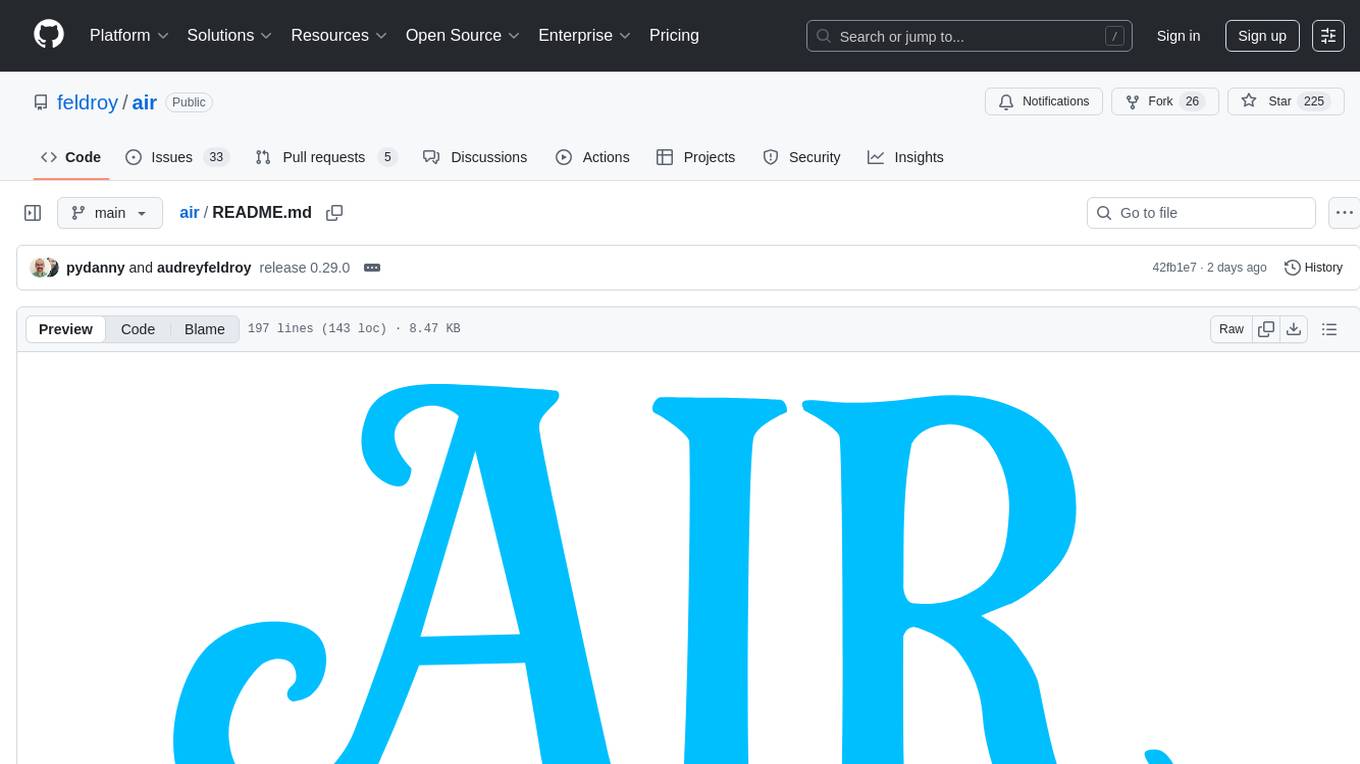1360x764 pixels.
Task: Click the Sign in link
Action: pos(1178,36)
